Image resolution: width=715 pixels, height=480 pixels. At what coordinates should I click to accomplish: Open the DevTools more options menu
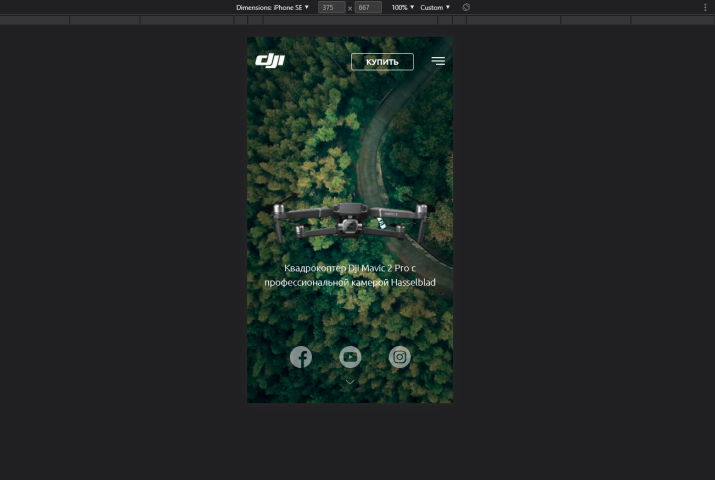coord(705,7)
